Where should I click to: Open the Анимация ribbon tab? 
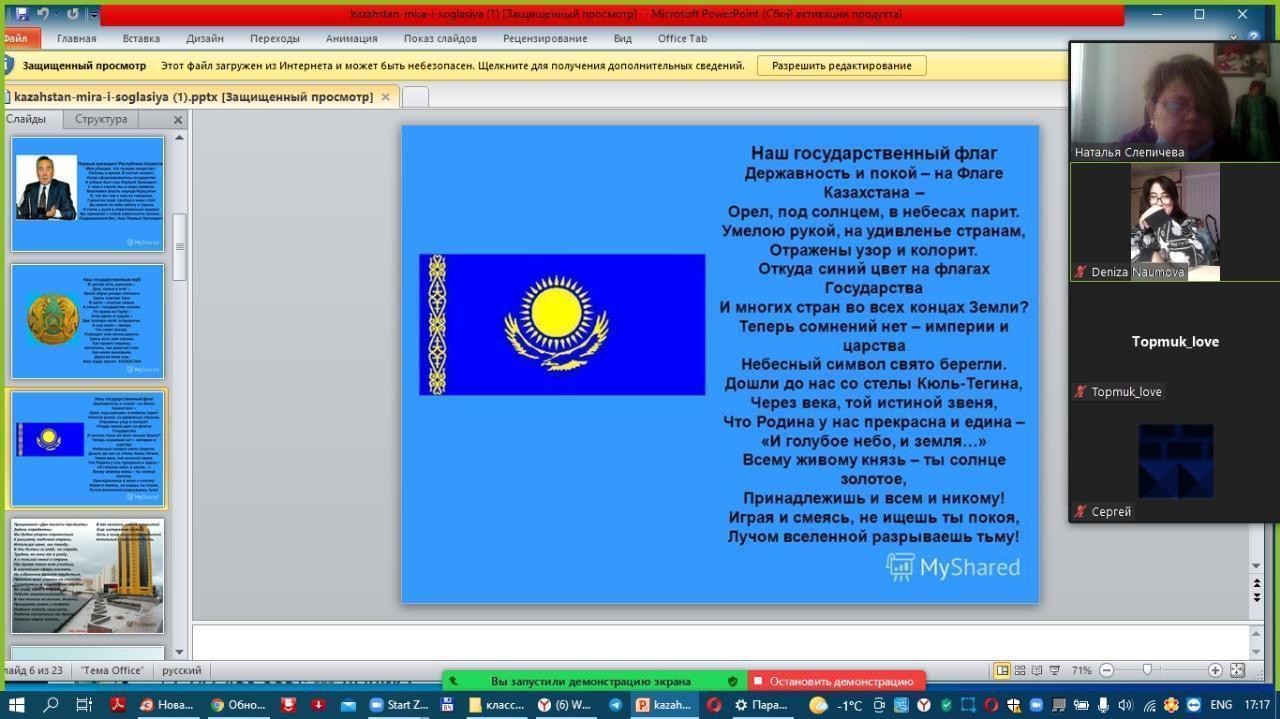[351, 38]
